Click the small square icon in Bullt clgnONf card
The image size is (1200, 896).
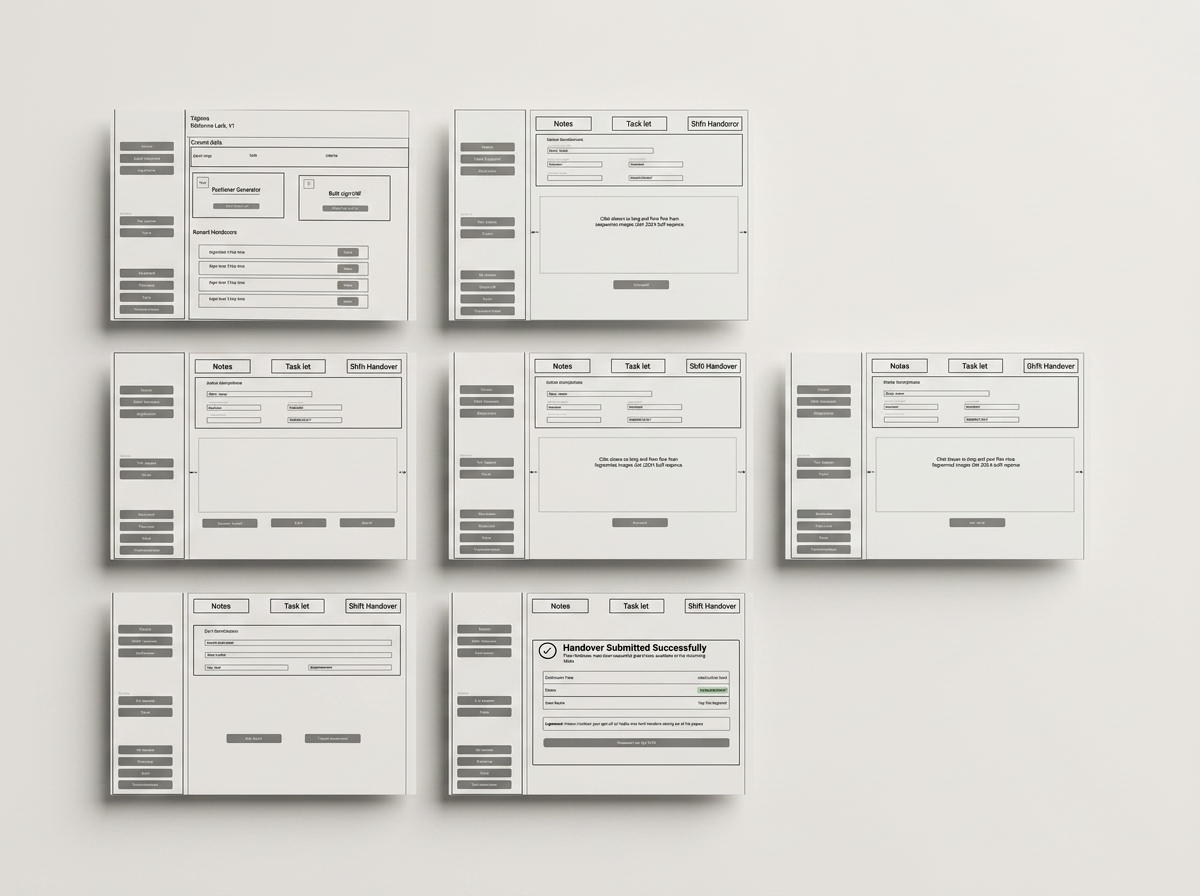pyautogui.click(x=309, y=184)
